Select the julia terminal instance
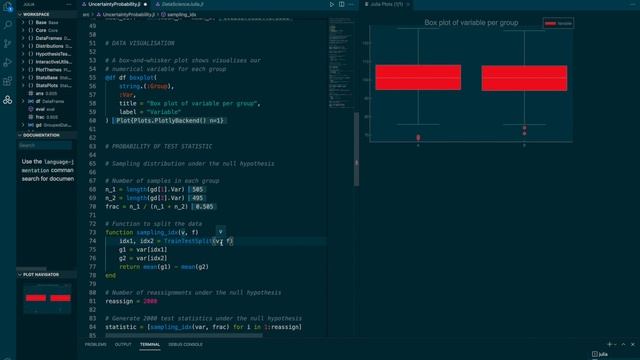 [x=600, y=354]
